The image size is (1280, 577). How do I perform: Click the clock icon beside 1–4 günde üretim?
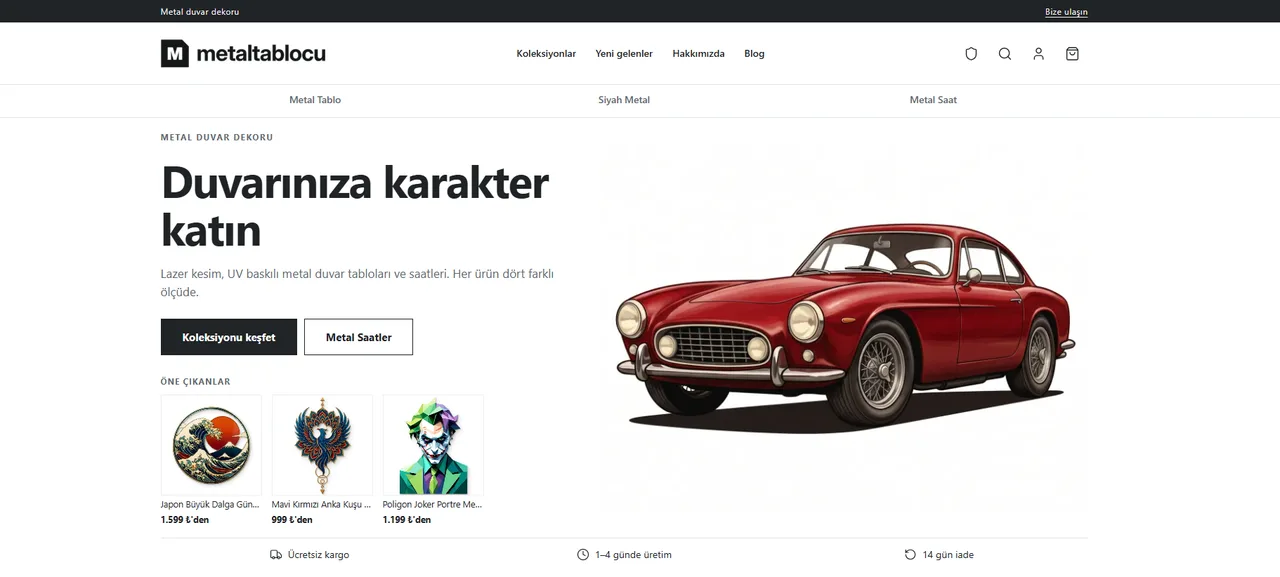tap(583, 555)
